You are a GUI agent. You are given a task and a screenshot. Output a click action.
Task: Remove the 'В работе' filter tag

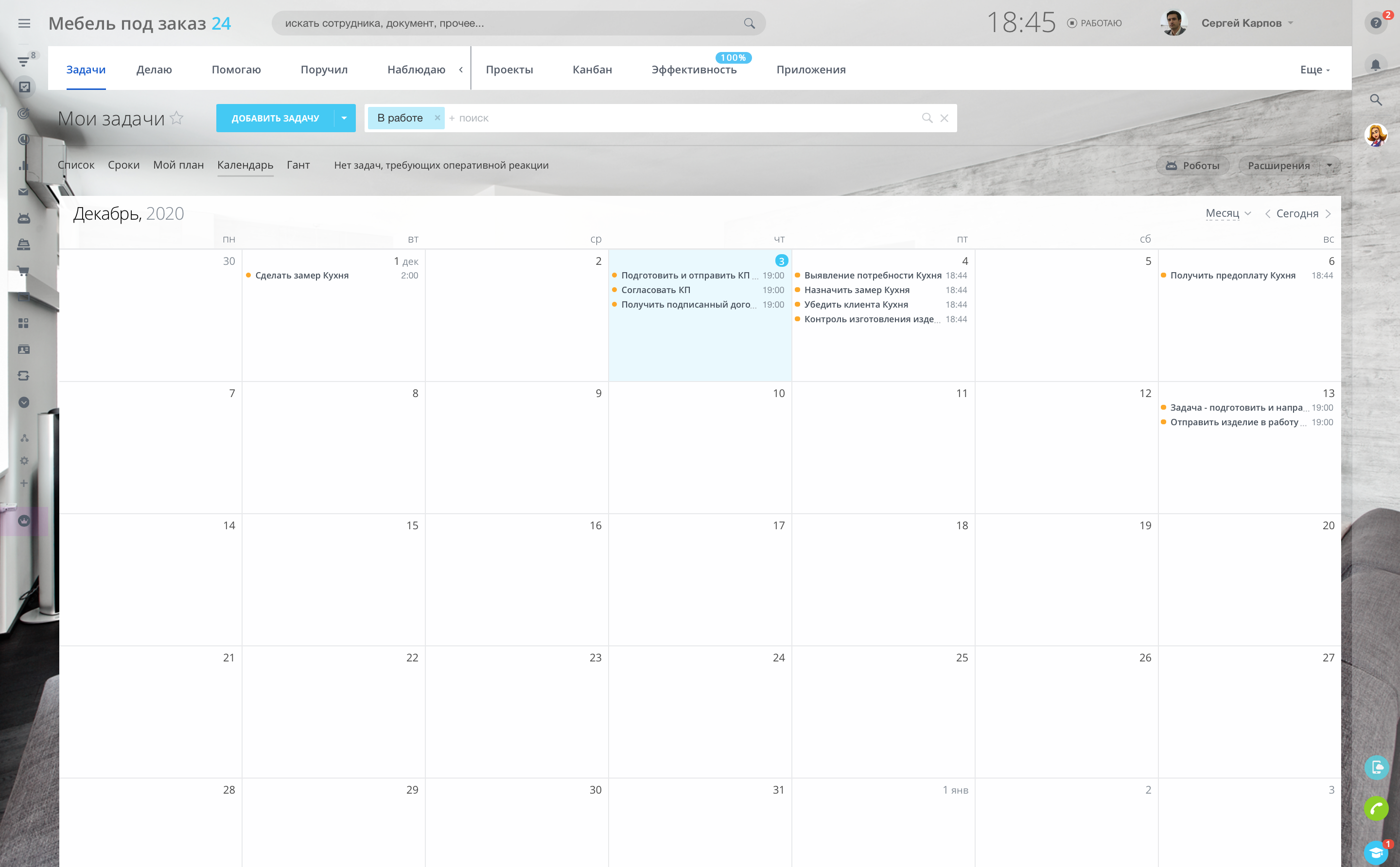click(437, 118)
